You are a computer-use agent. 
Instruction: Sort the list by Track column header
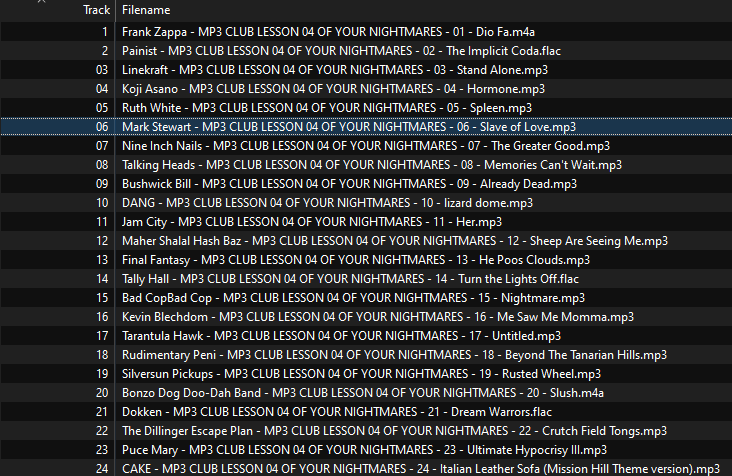(x=96, y=9)
